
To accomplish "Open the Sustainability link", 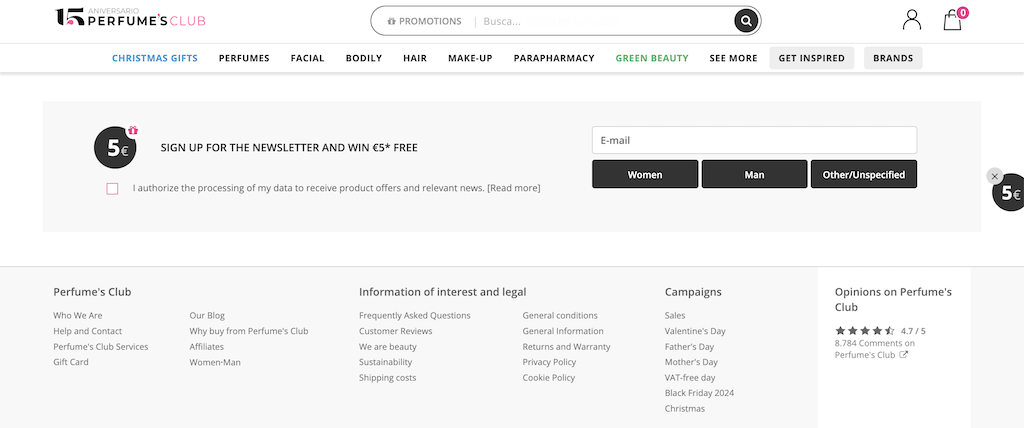I will [x=385, y=362].
